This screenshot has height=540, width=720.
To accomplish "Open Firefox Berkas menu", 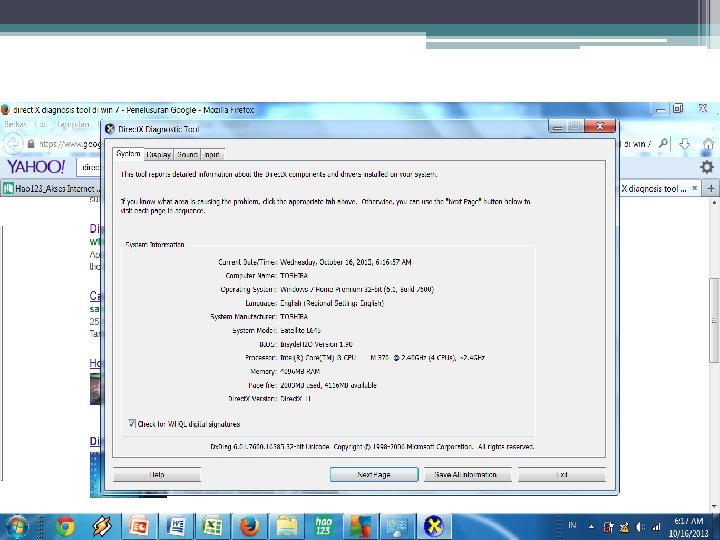I will click(15, 124).
